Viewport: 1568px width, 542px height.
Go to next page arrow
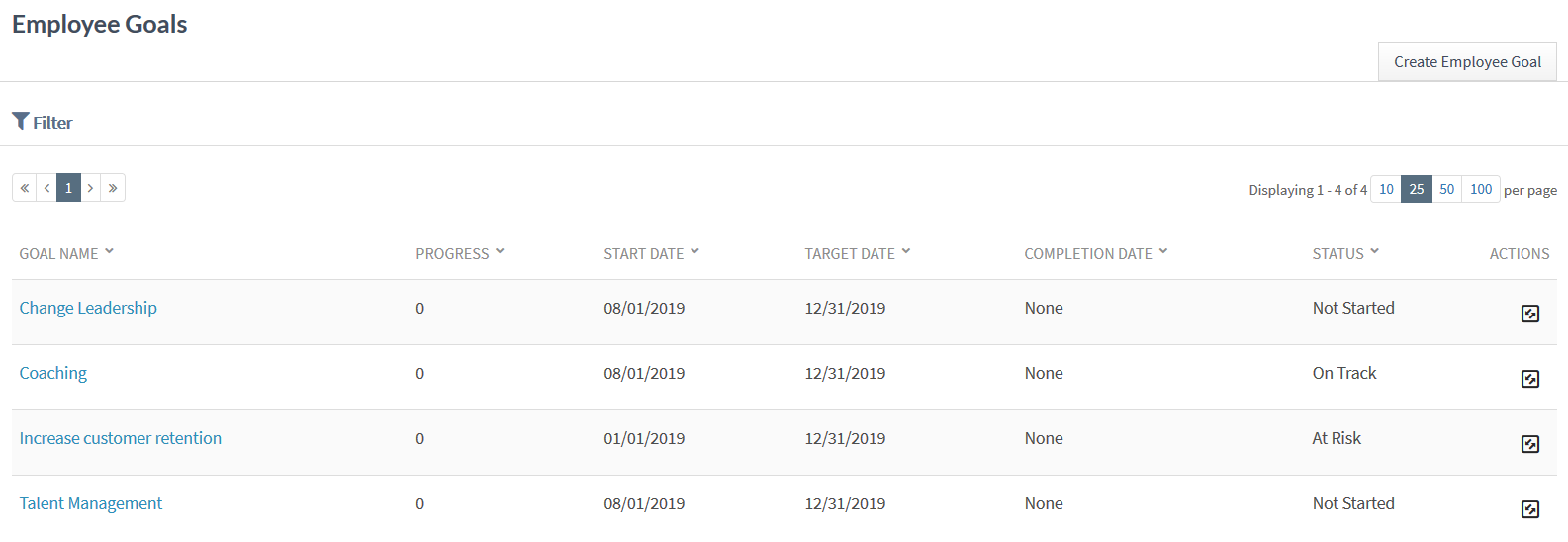(90, 188)
